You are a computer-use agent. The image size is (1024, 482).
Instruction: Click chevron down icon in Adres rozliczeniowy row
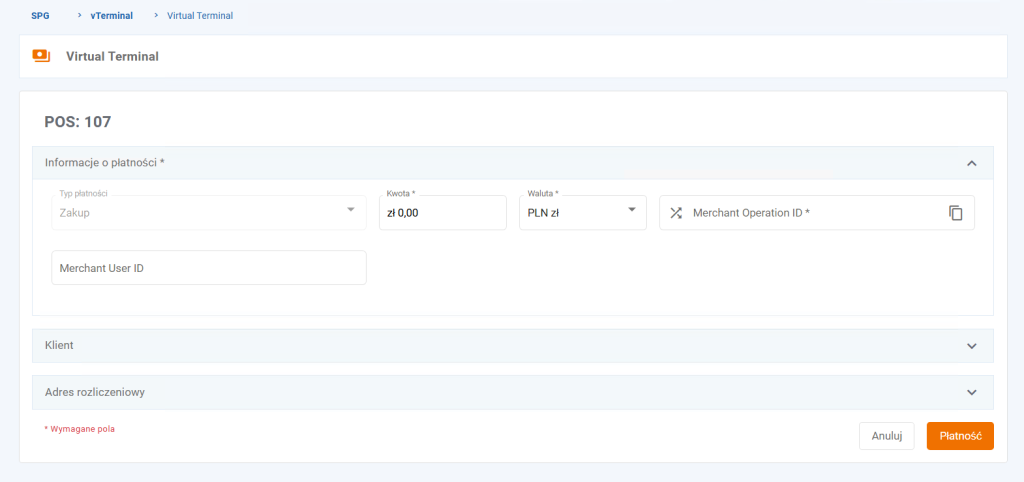[x=971, y=393]
